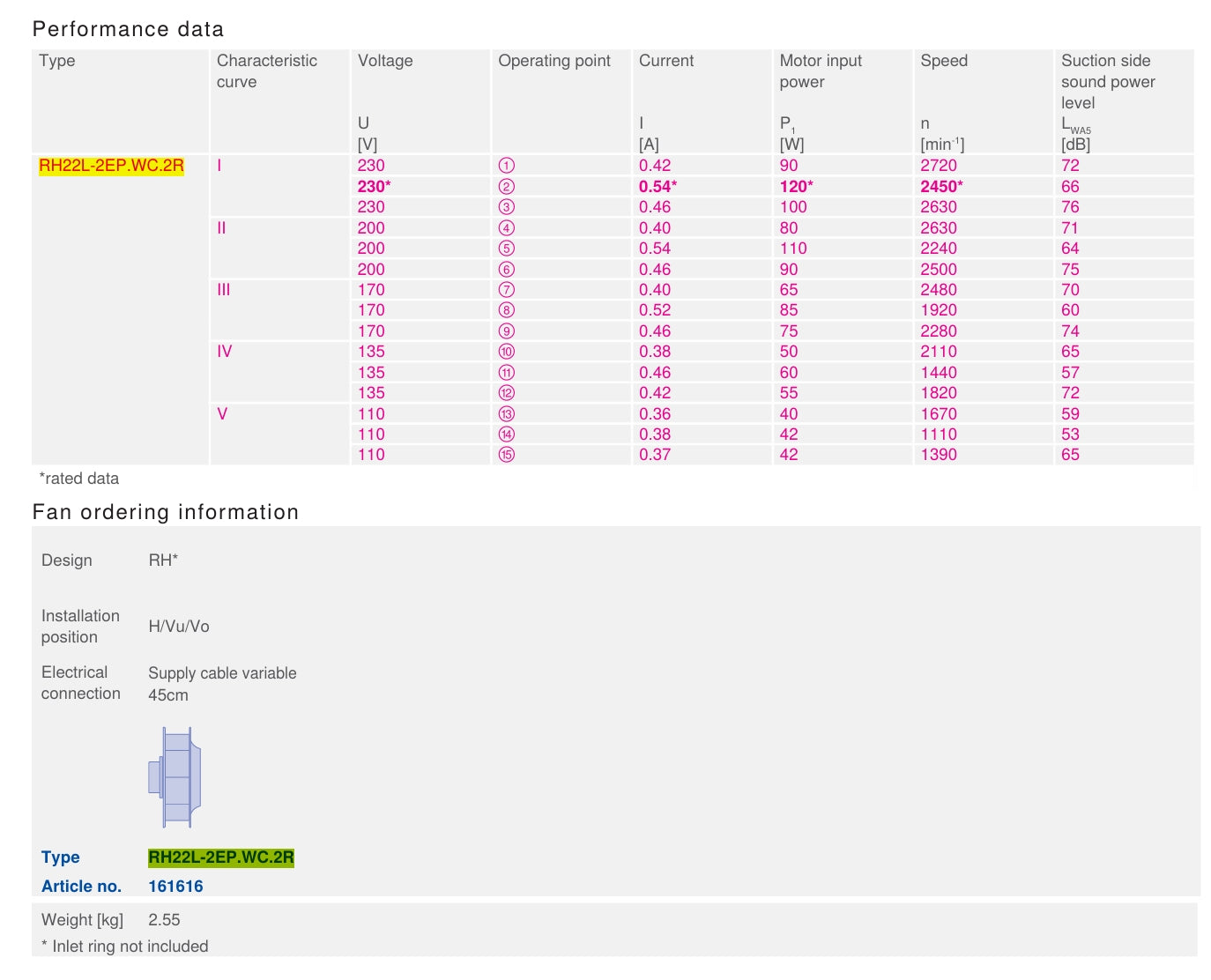Viewport: 1211px width, 980px height.
Task: Pick the circled operating point 13 icon
Action: tap(506, 414)
